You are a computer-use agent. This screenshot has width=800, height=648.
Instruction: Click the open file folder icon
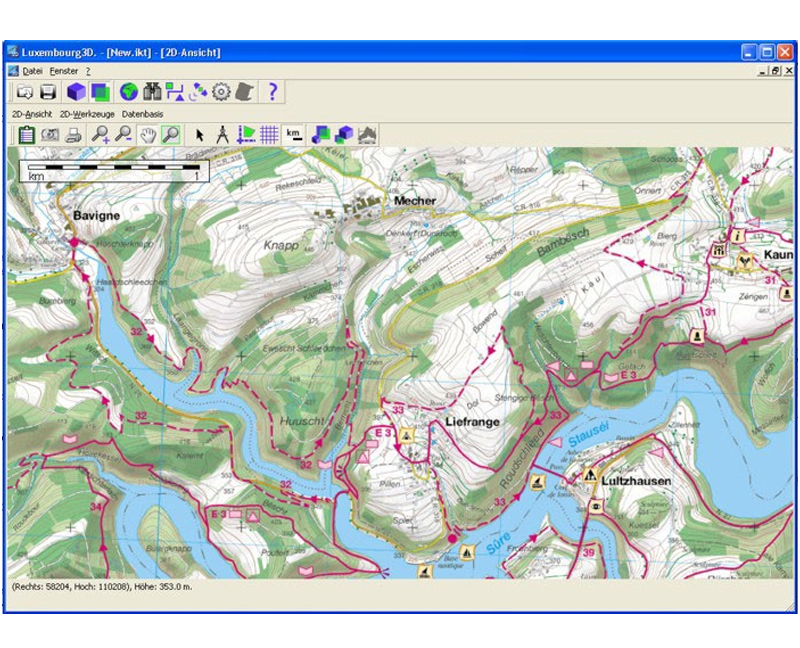pyautogui.click(x=24, y=92)
